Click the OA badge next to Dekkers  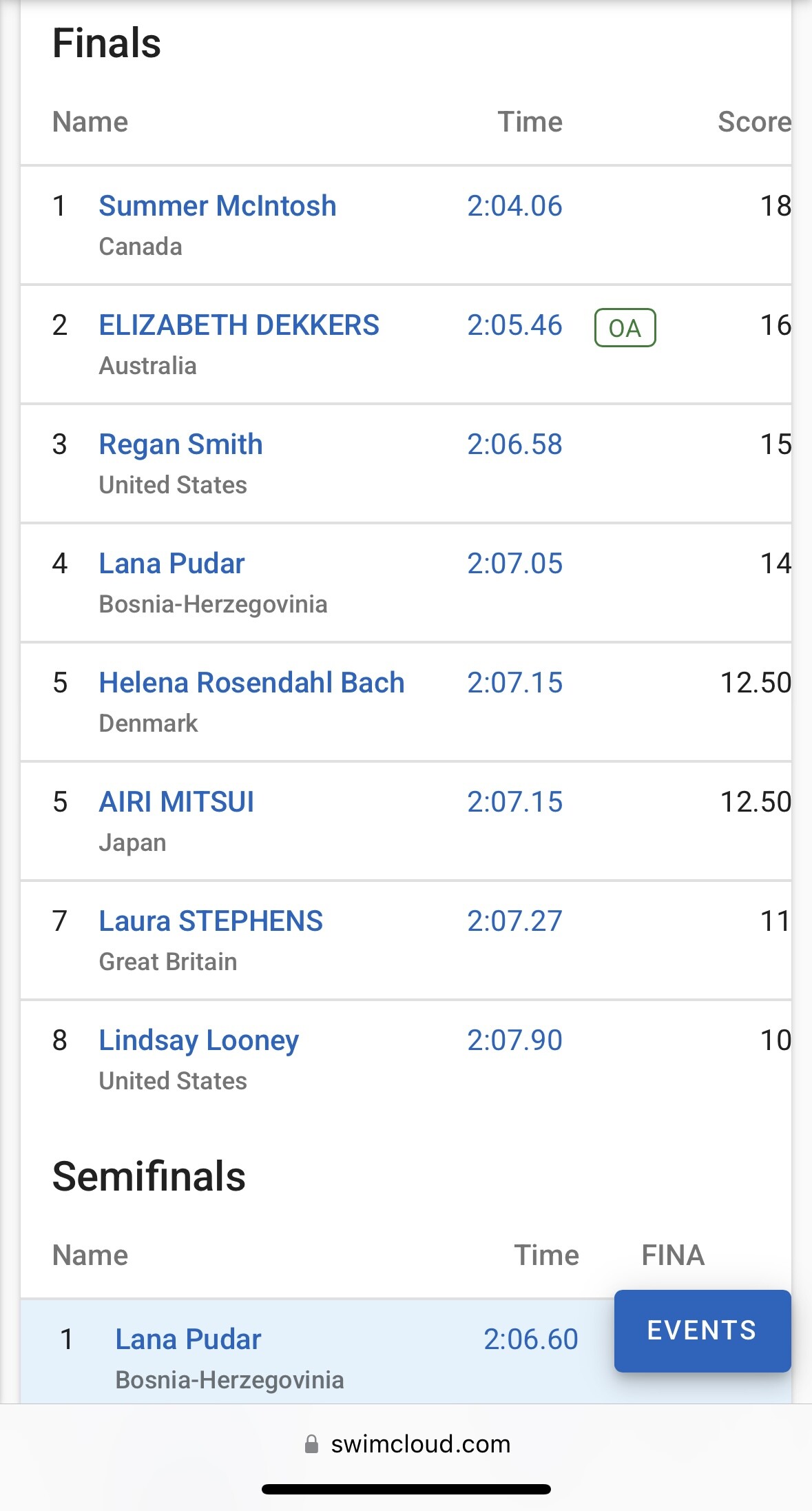click(x=625, y=328)
